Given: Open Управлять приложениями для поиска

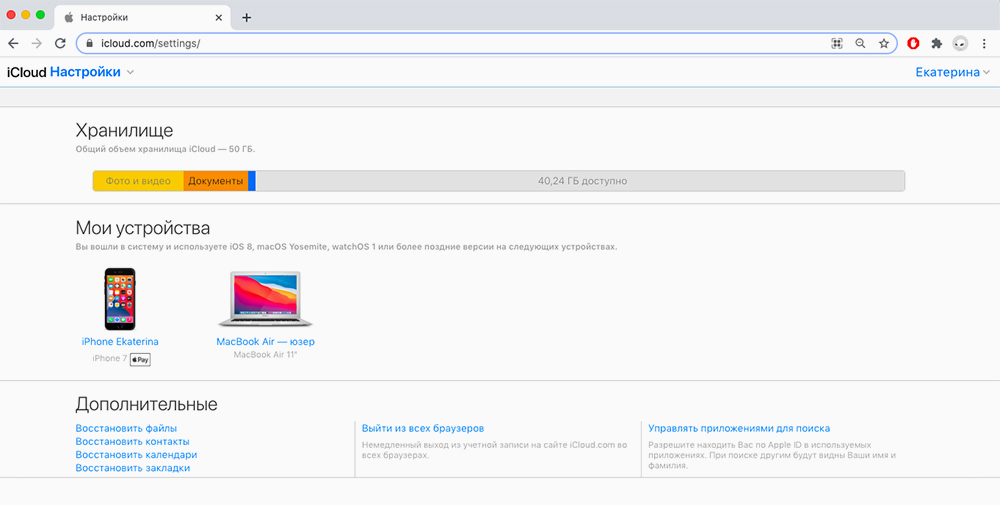Looking at the screenshot, I should pos(739,428).
